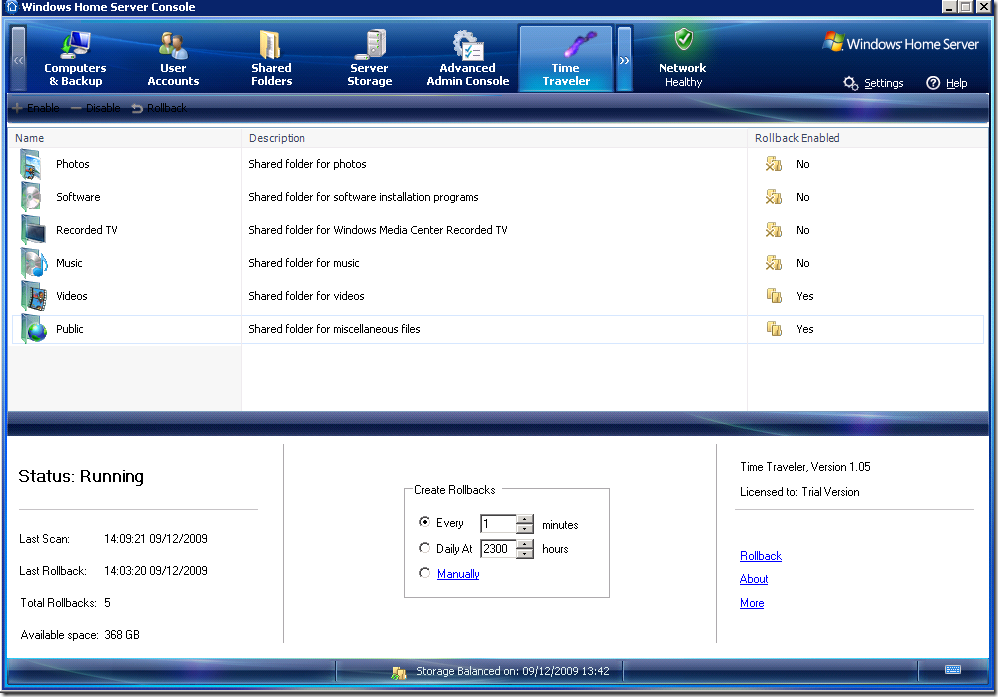Select 'Shared folder for photos' description
The width and height of the screenshot is (998, 697).
[307, 164]
